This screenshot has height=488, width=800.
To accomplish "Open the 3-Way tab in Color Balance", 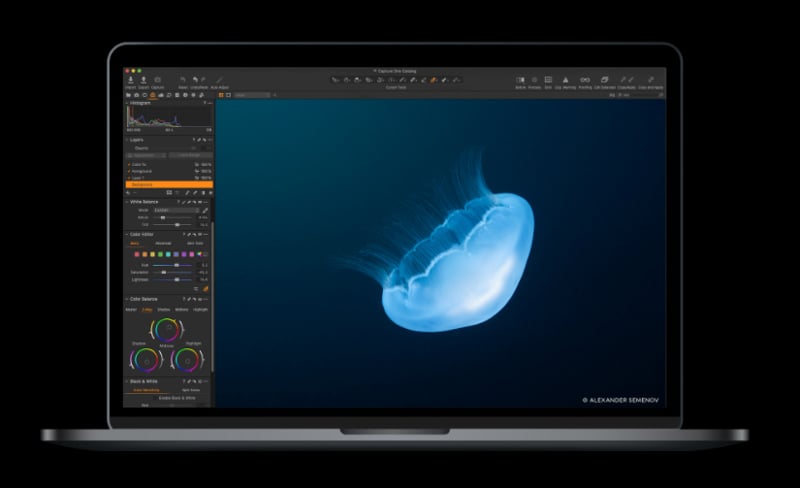I will pos(147,309).
